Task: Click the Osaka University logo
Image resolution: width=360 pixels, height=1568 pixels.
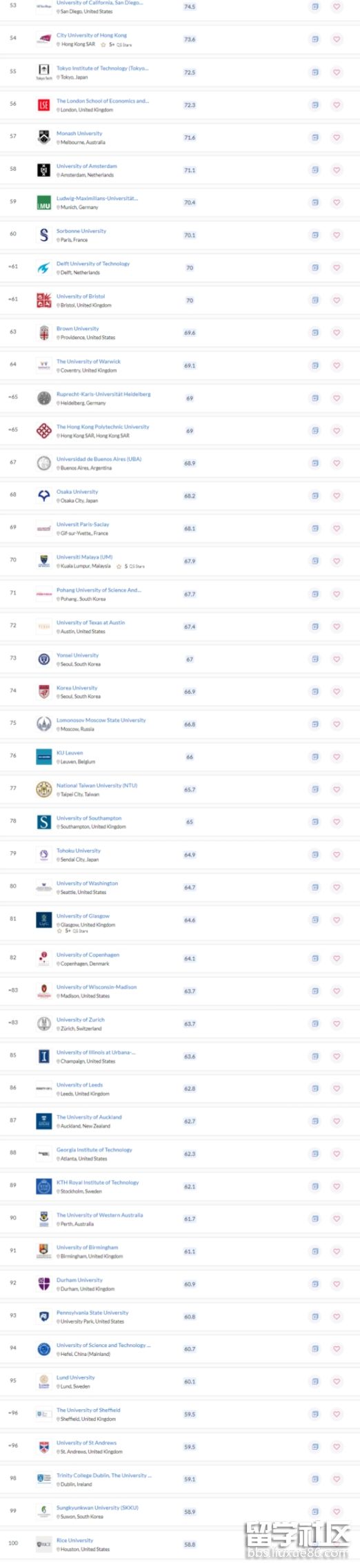Action: 43,496
